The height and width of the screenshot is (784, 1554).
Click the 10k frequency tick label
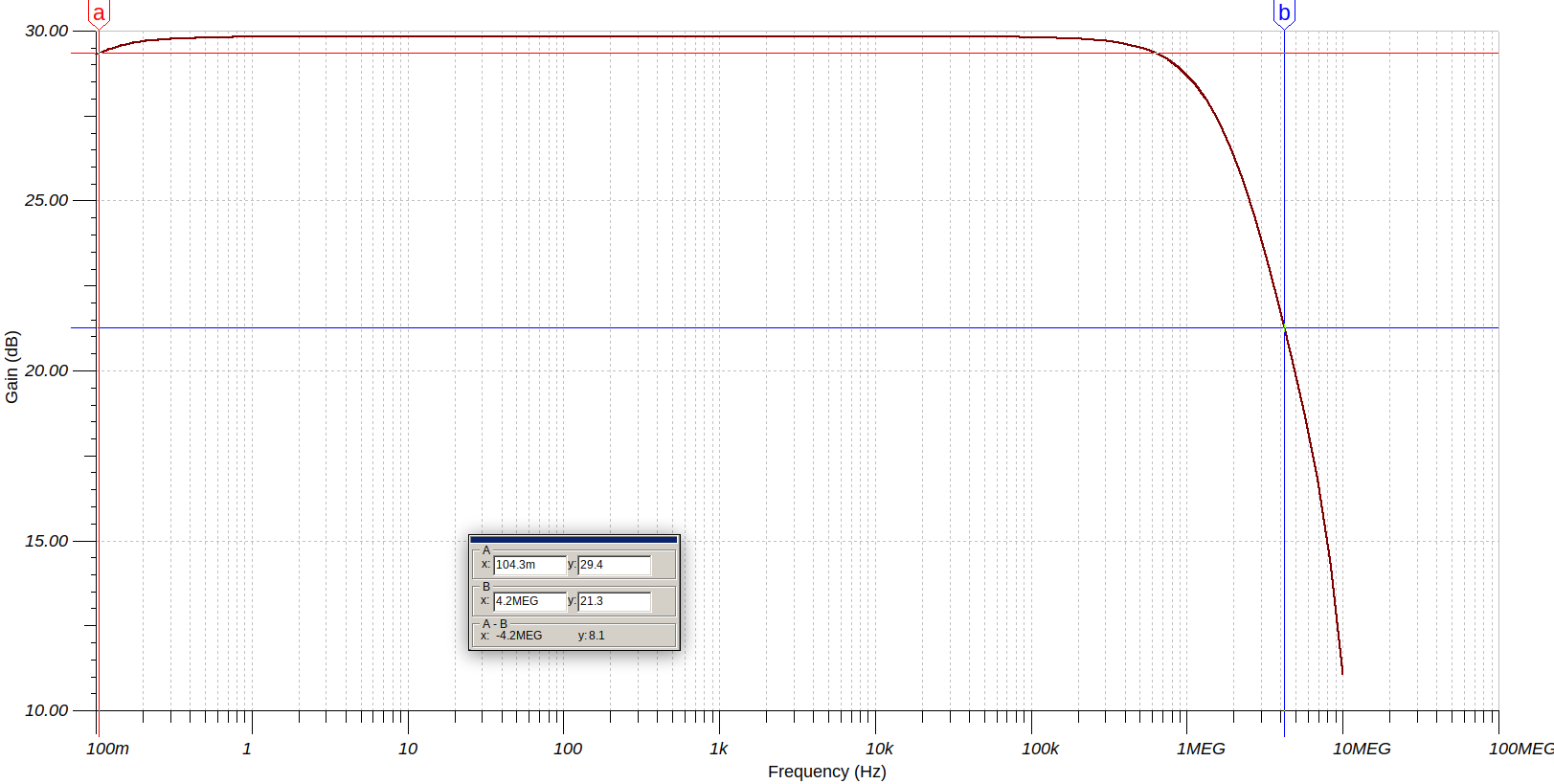coord(879,749)
